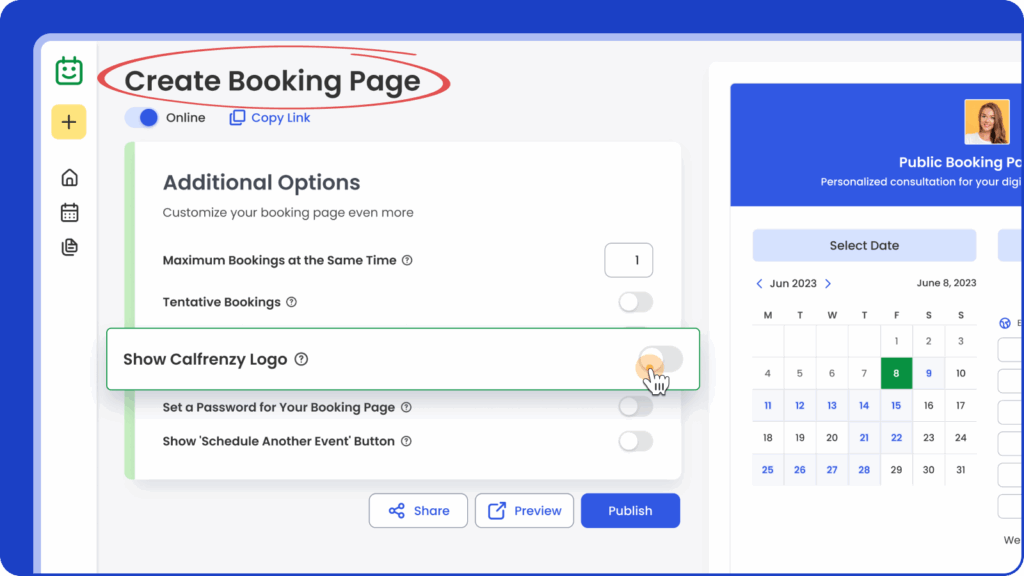This screenshot has height=576, width=1024.
Task: Click help icon next to Tentative Bookings
Action: point(291,302)
